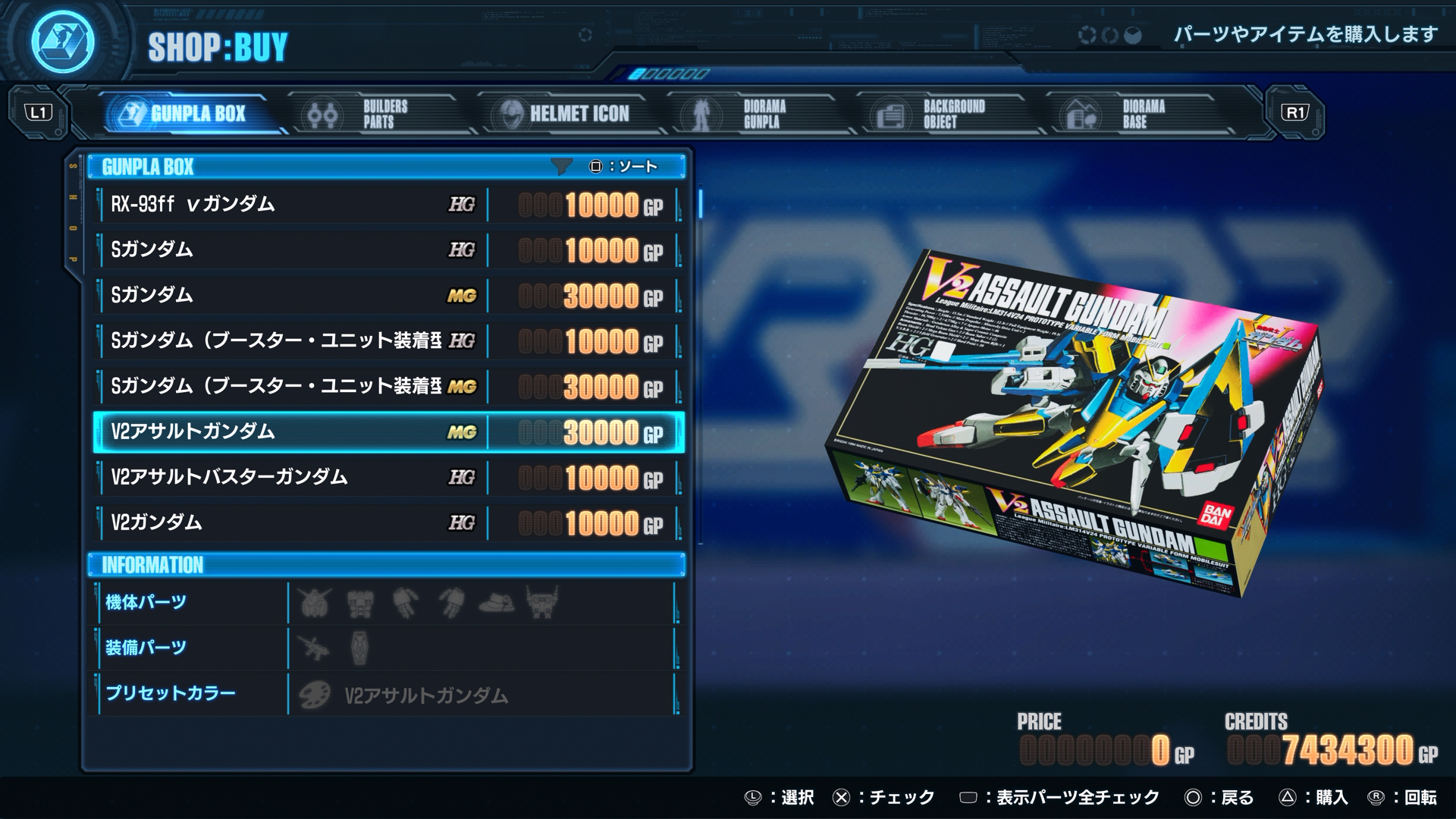Image resolution: width=1456 pixels, height=819 pixels.
Task: Click the BUILDERS PARTS tab icon
Action: tap(322, 115)
